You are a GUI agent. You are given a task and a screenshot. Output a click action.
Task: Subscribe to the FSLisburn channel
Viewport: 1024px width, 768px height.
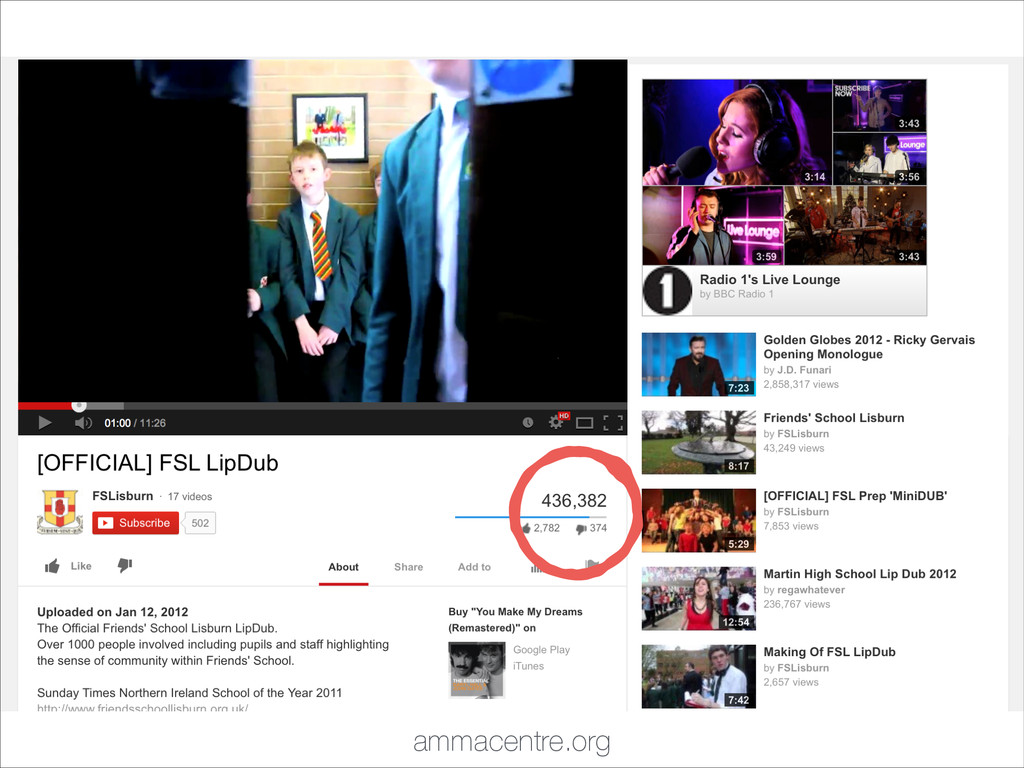(x=135, y=523)
